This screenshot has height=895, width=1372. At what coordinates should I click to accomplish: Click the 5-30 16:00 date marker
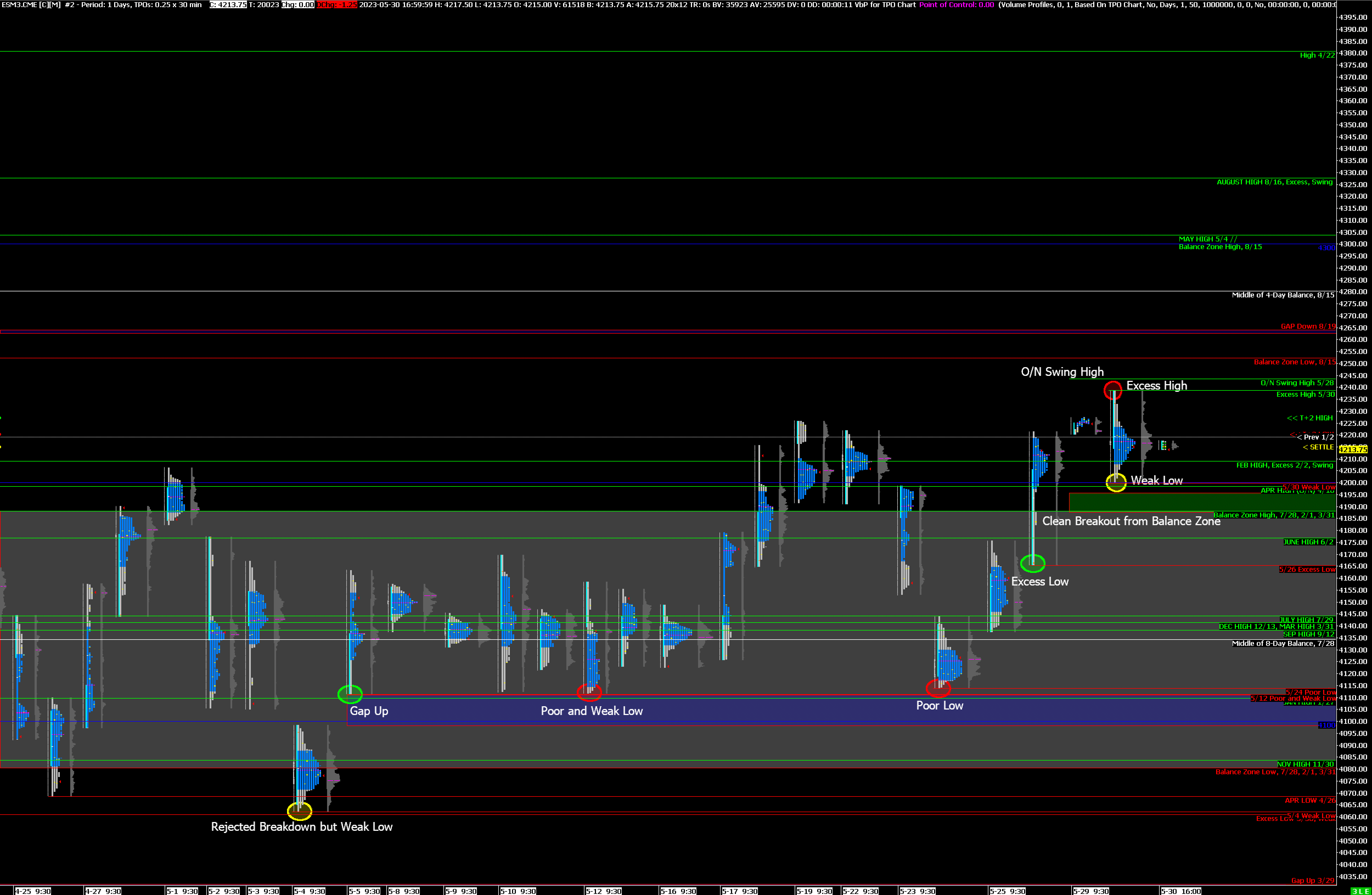pos(1181,891)
